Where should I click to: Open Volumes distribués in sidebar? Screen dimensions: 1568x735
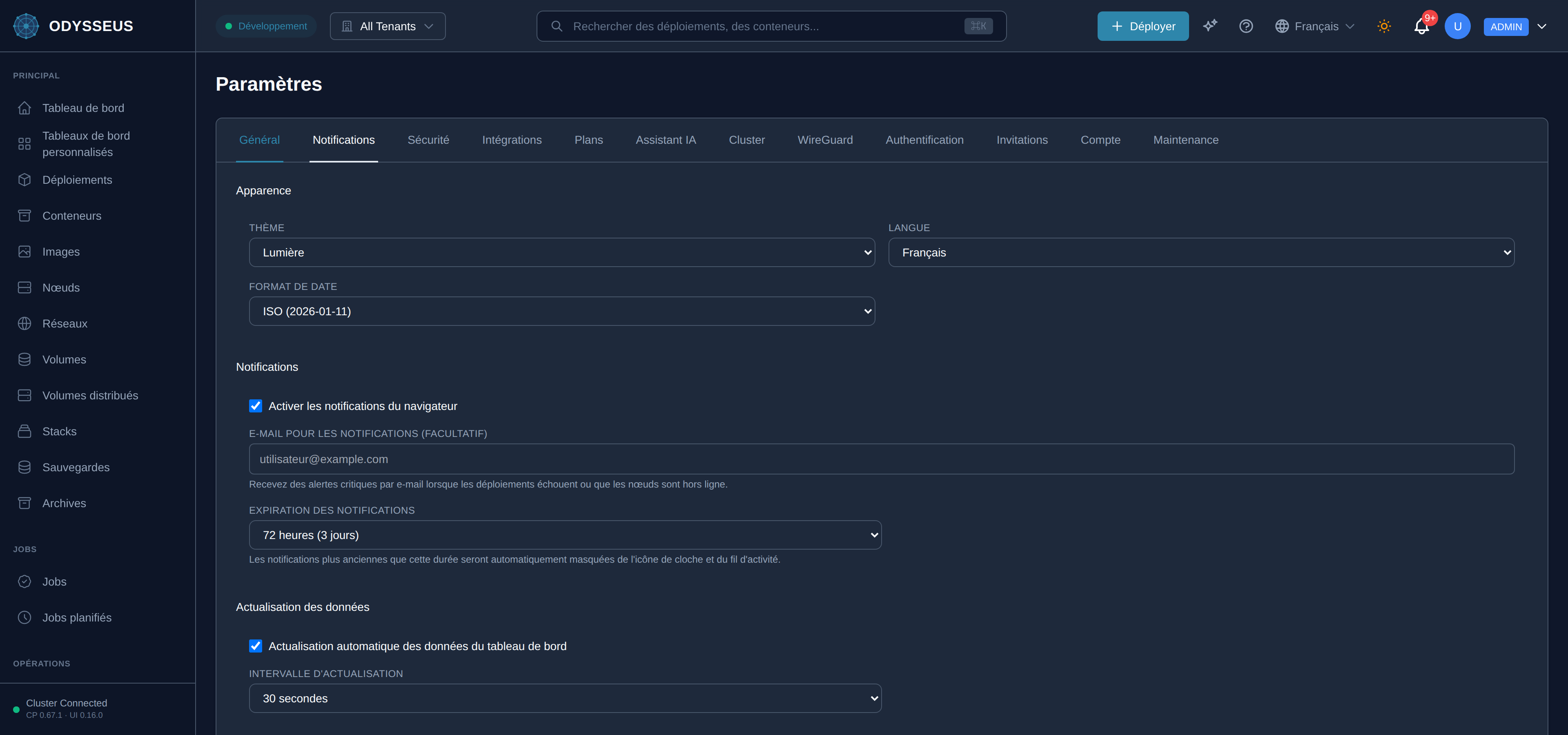(98, 395)
